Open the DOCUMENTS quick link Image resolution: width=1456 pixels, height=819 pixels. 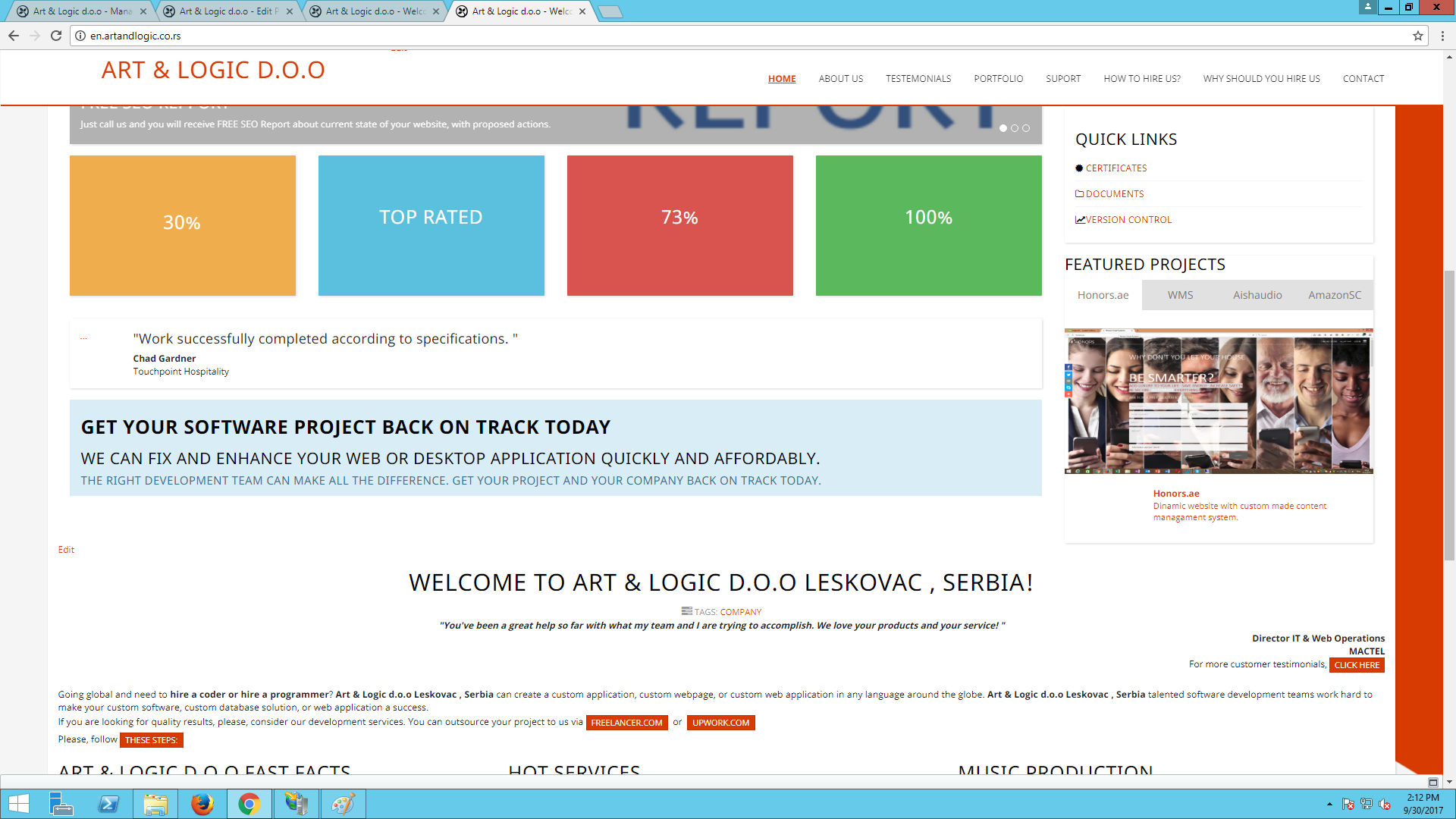pyautogui.click(x=1115, y=194)
